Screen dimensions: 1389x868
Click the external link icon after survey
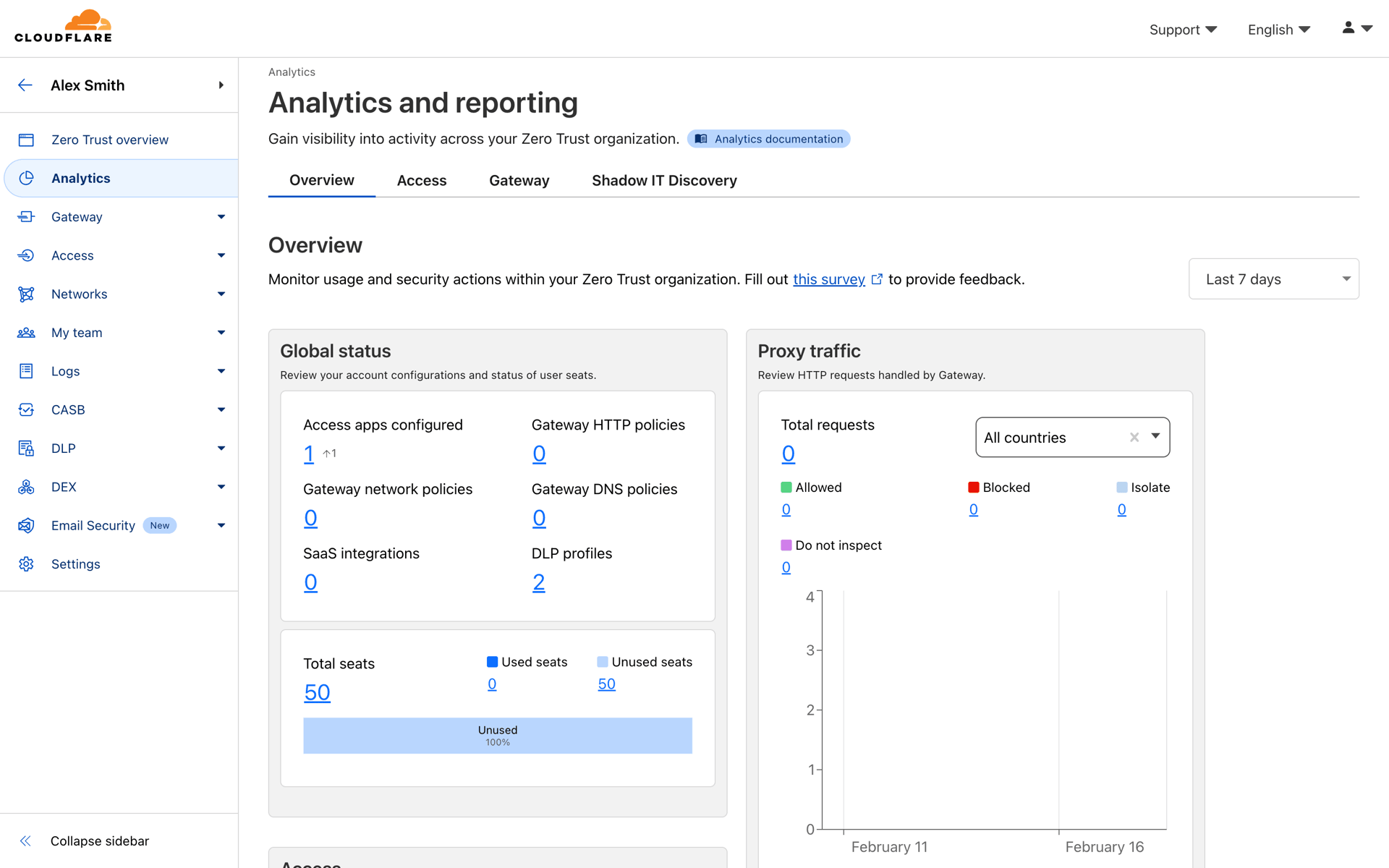[877, 279]
